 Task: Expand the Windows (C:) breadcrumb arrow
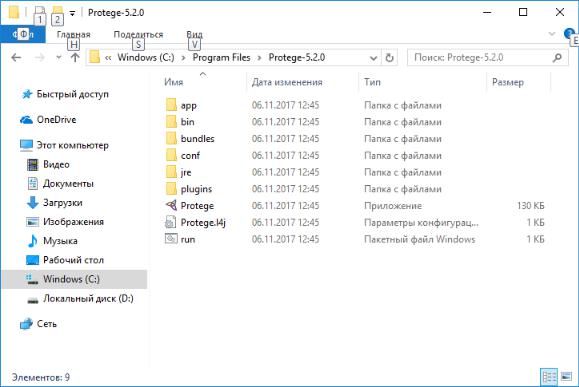(183, 58)
